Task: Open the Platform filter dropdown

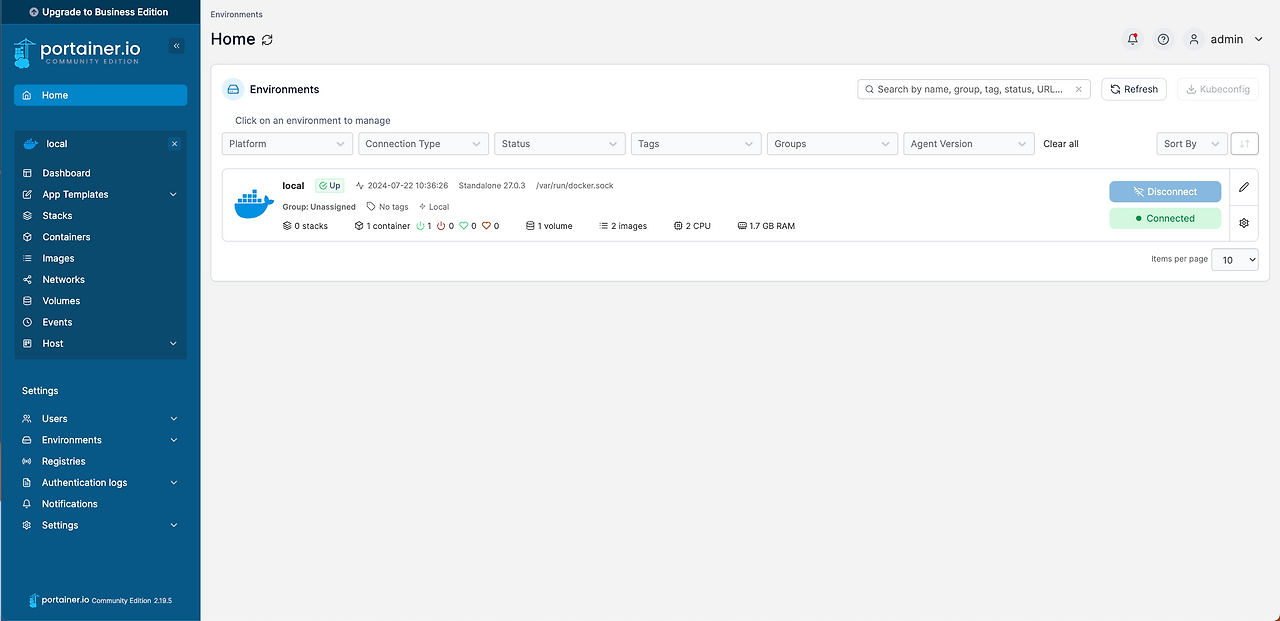Action: pos(287,144)
